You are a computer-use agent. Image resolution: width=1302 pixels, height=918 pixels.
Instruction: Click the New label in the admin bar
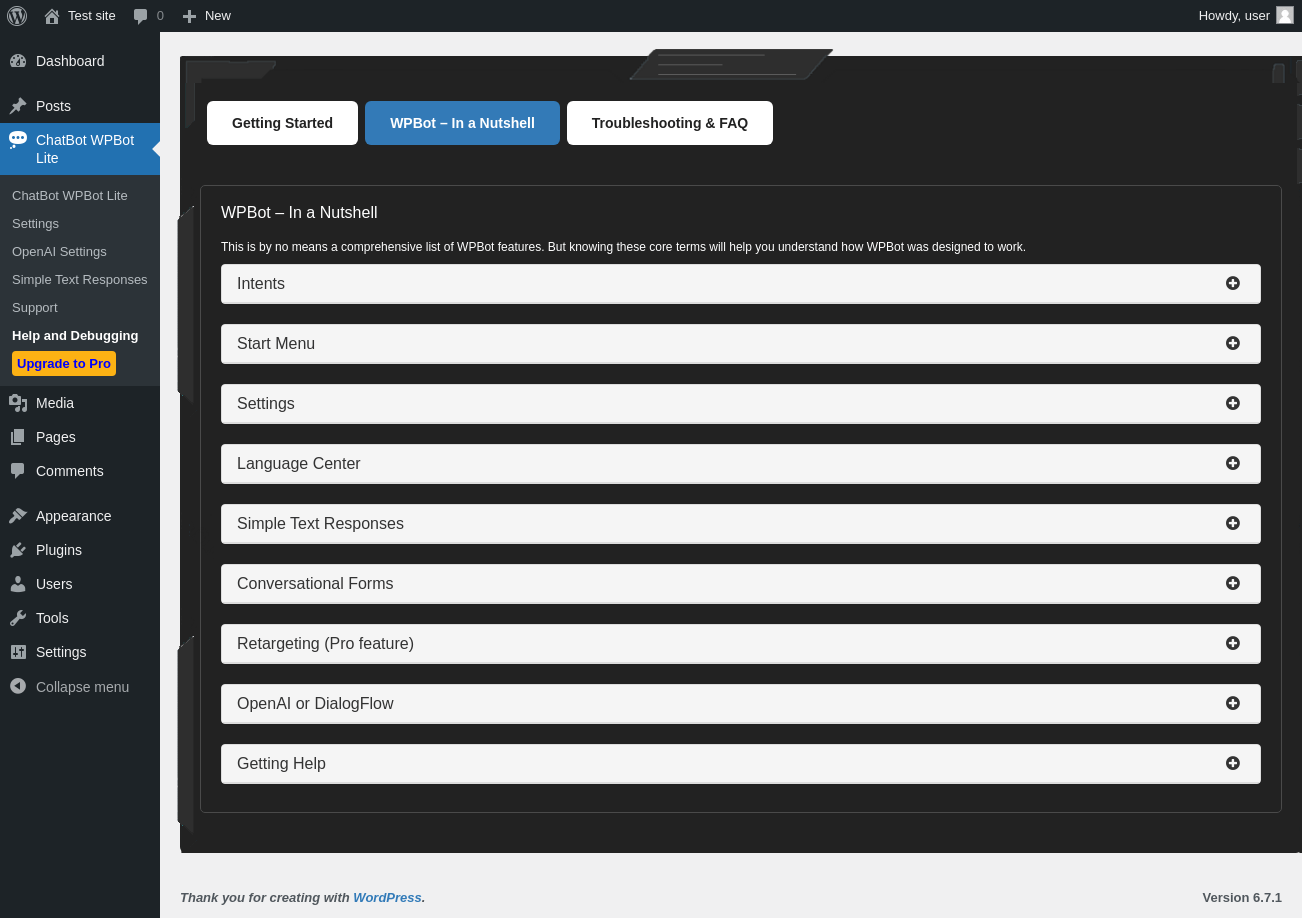click(218, 15)
